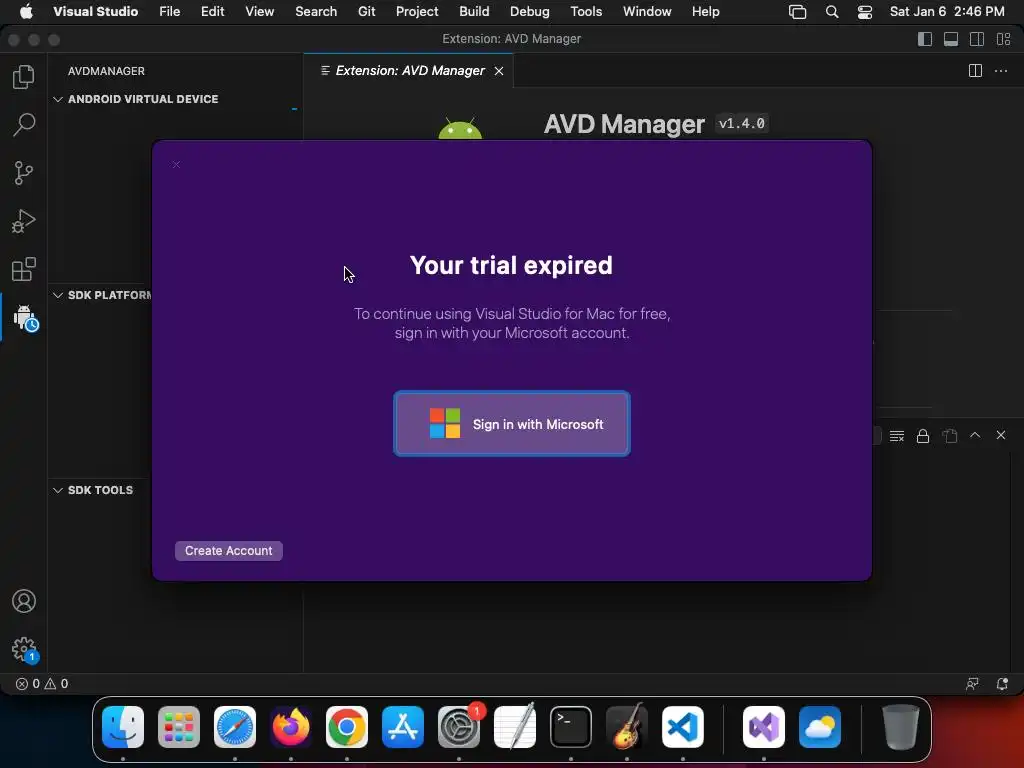Image resolution: width=1024 pixels, height=768 pixels.
Task: Open the Tools menu
Action: (586, 12)
